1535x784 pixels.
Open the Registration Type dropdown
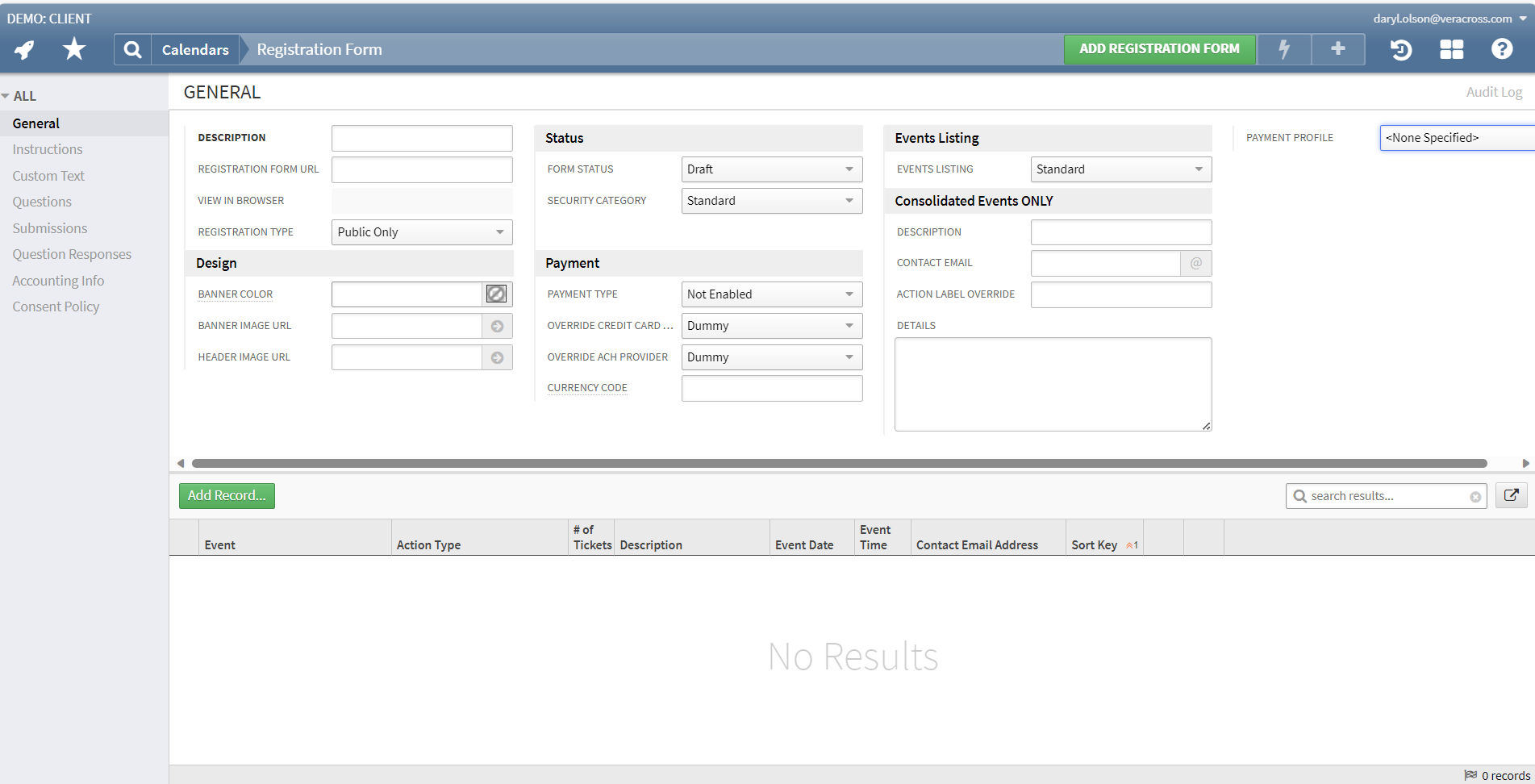click(x=421, y=232)
